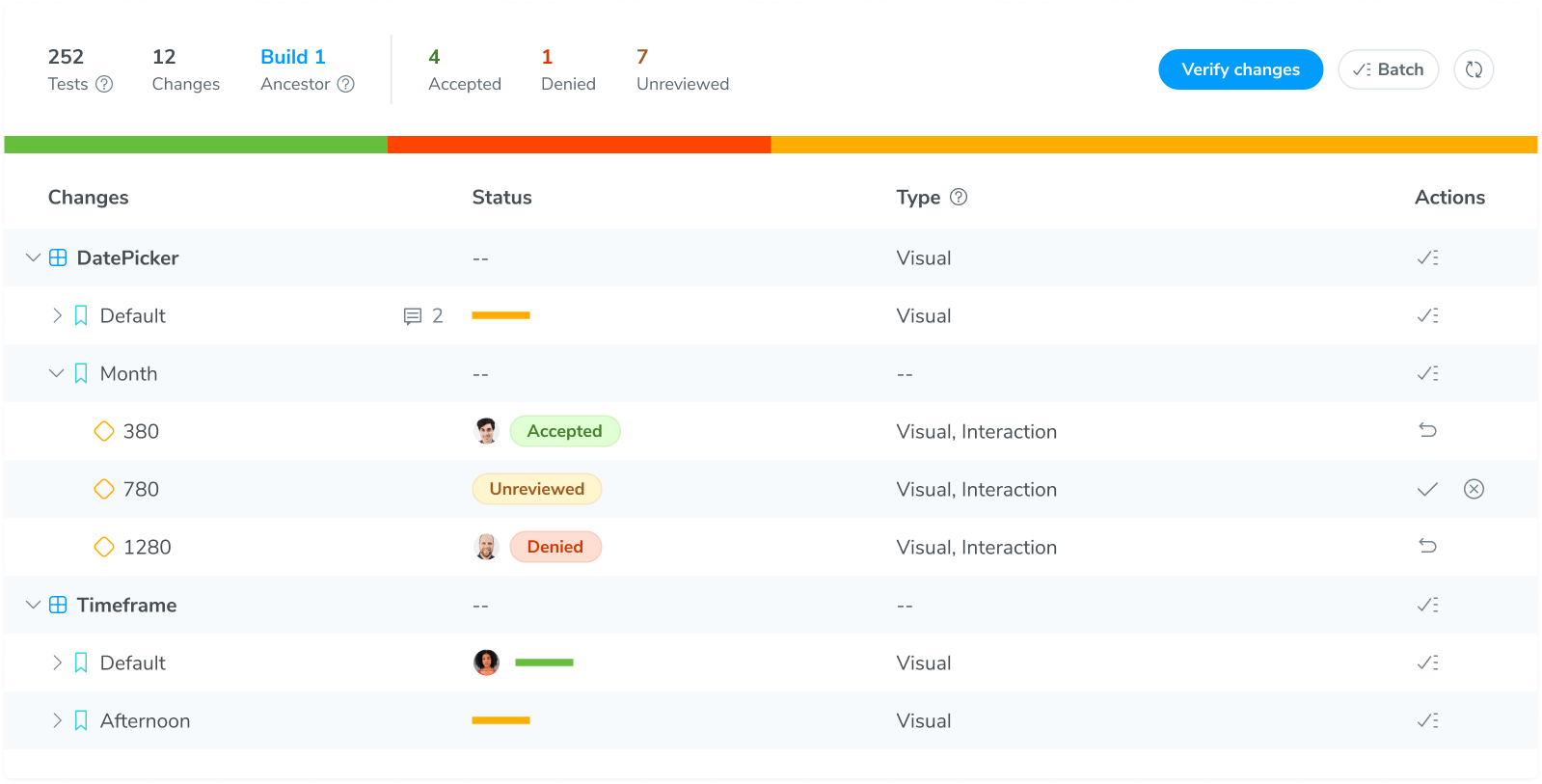Batch accept the DatePicker component row
This screenshot has width=1542, height=784.
[x=1427, y=257]
